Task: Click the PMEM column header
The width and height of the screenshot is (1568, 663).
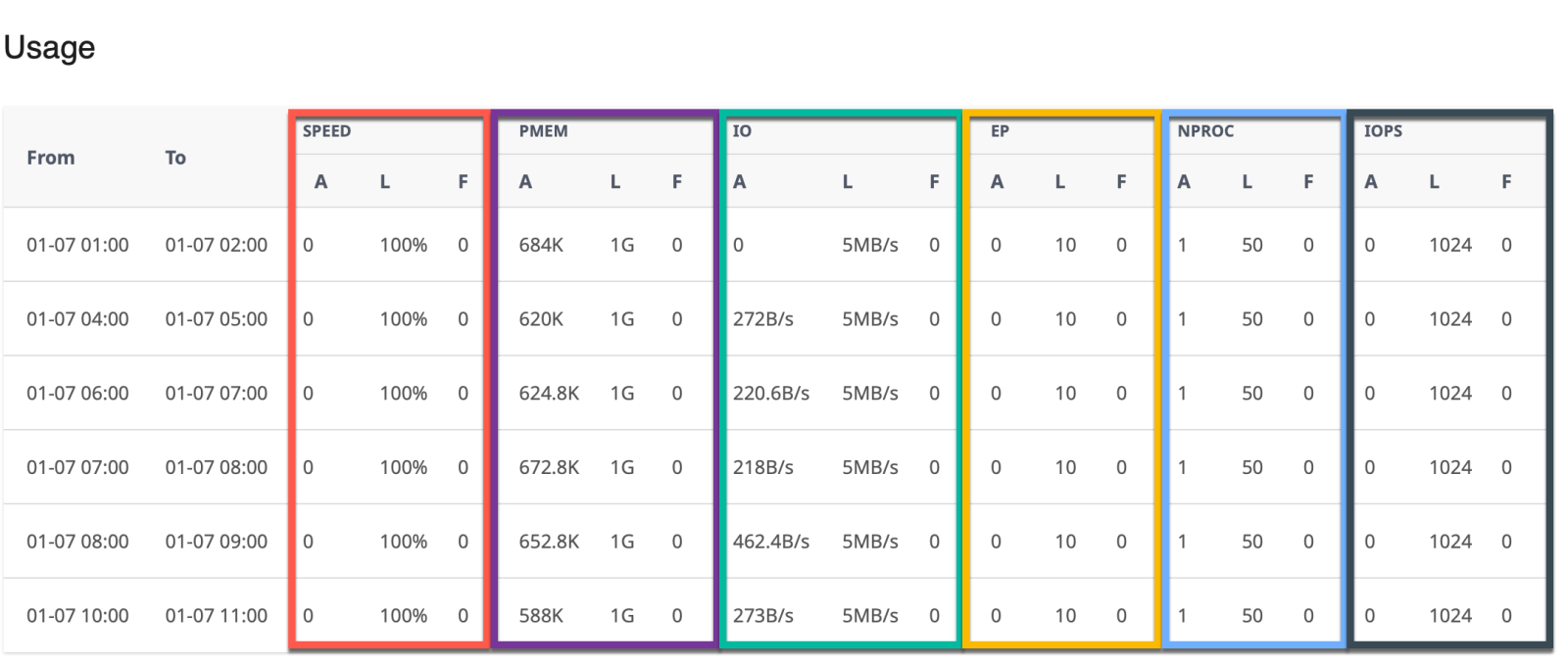Action: tap(543, 131)
